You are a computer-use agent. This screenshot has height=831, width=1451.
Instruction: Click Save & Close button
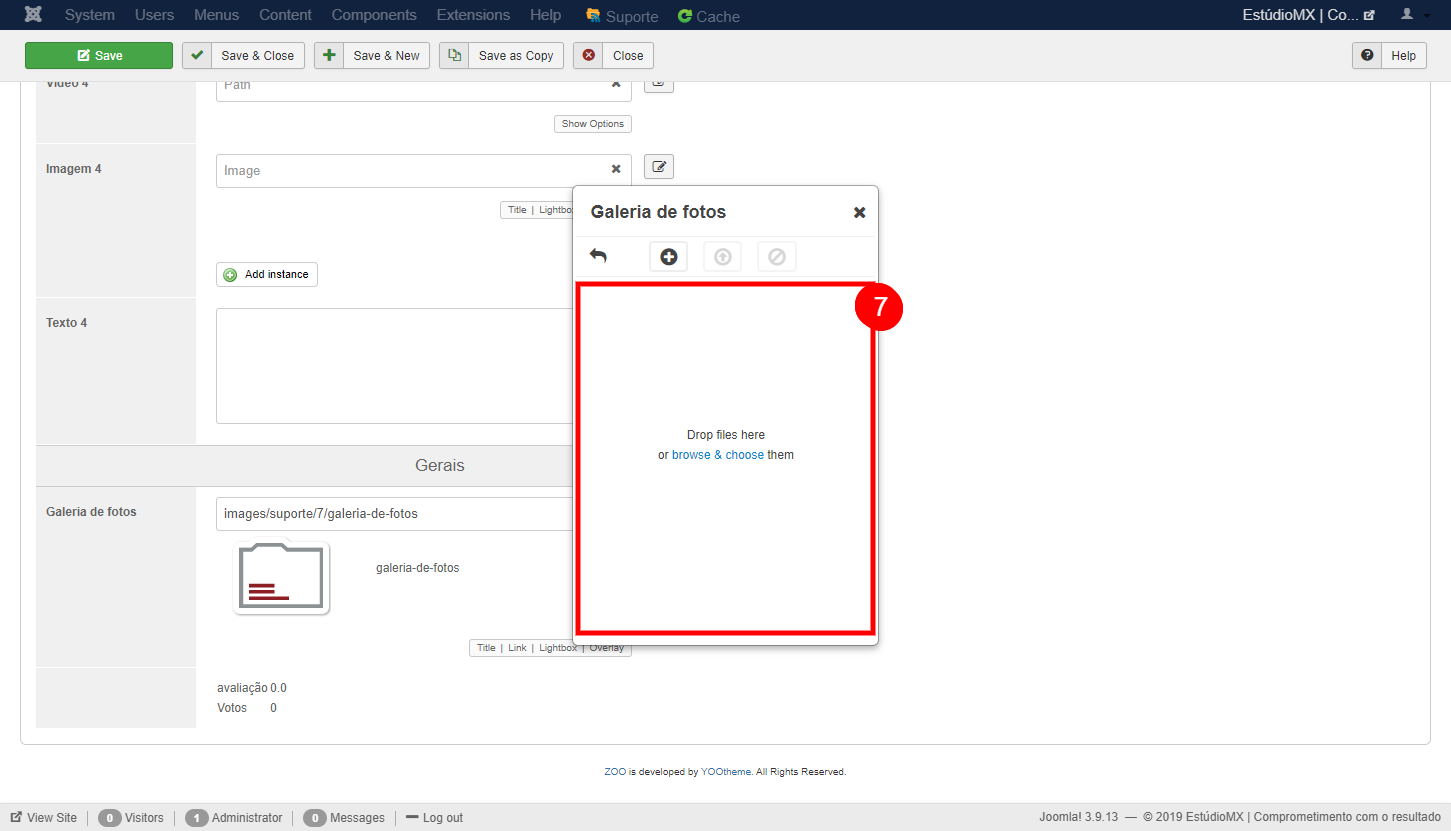[x=243, y=55]
